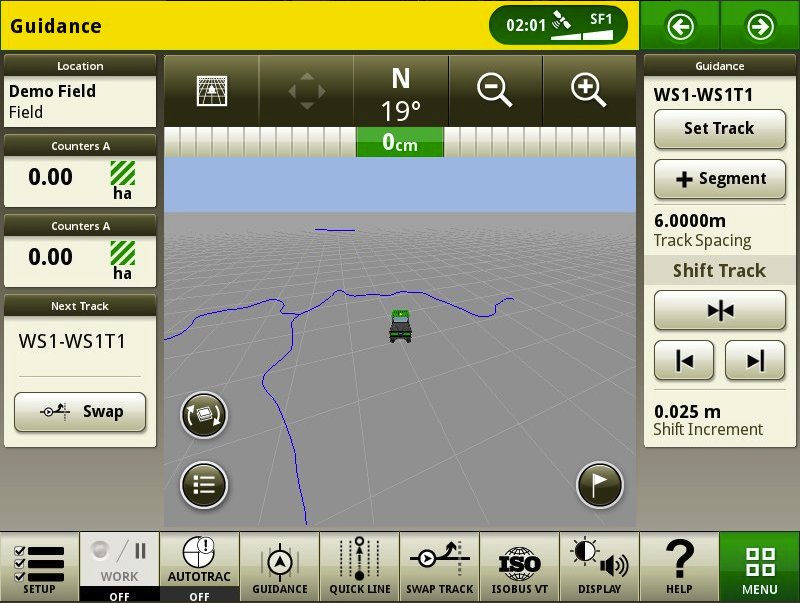Activate the map rotate view control
The width and height of the screenshot is (800, 603).
click(203, 413)
